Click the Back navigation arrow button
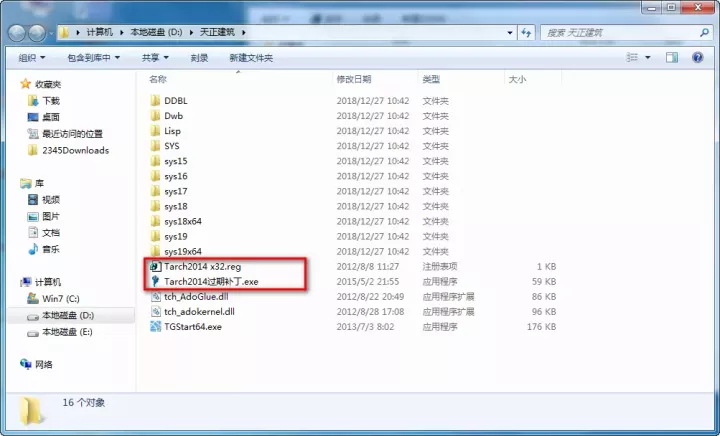The height and width of the screenshot is (436, 720). click(x=16, y=33)
